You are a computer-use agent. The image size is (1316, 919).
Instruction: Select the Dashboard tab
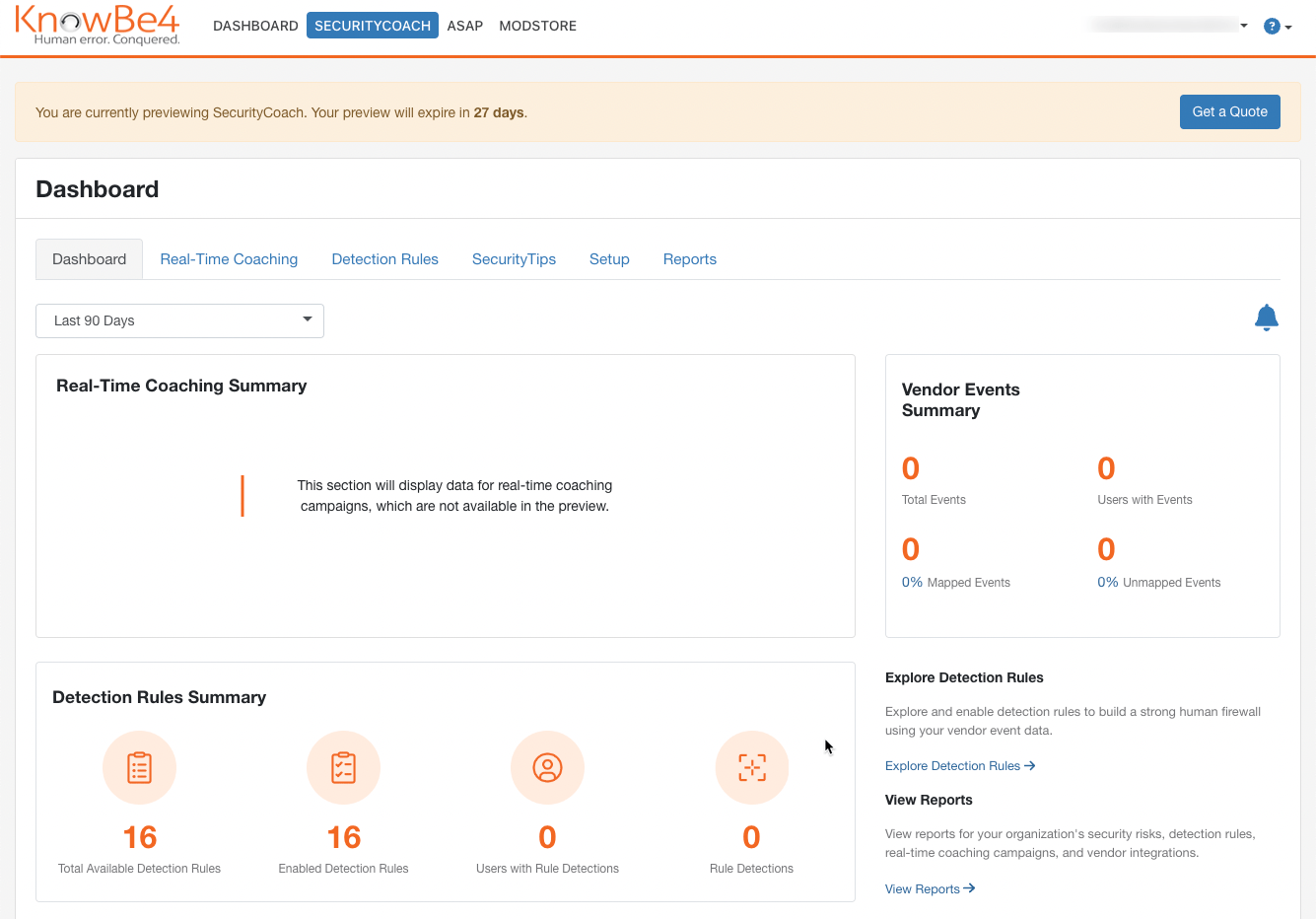90,259
